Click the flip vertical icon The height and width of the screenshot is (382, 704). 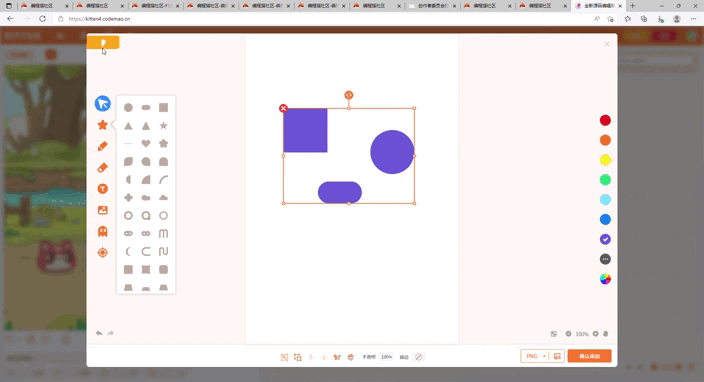tap(351, 357)
